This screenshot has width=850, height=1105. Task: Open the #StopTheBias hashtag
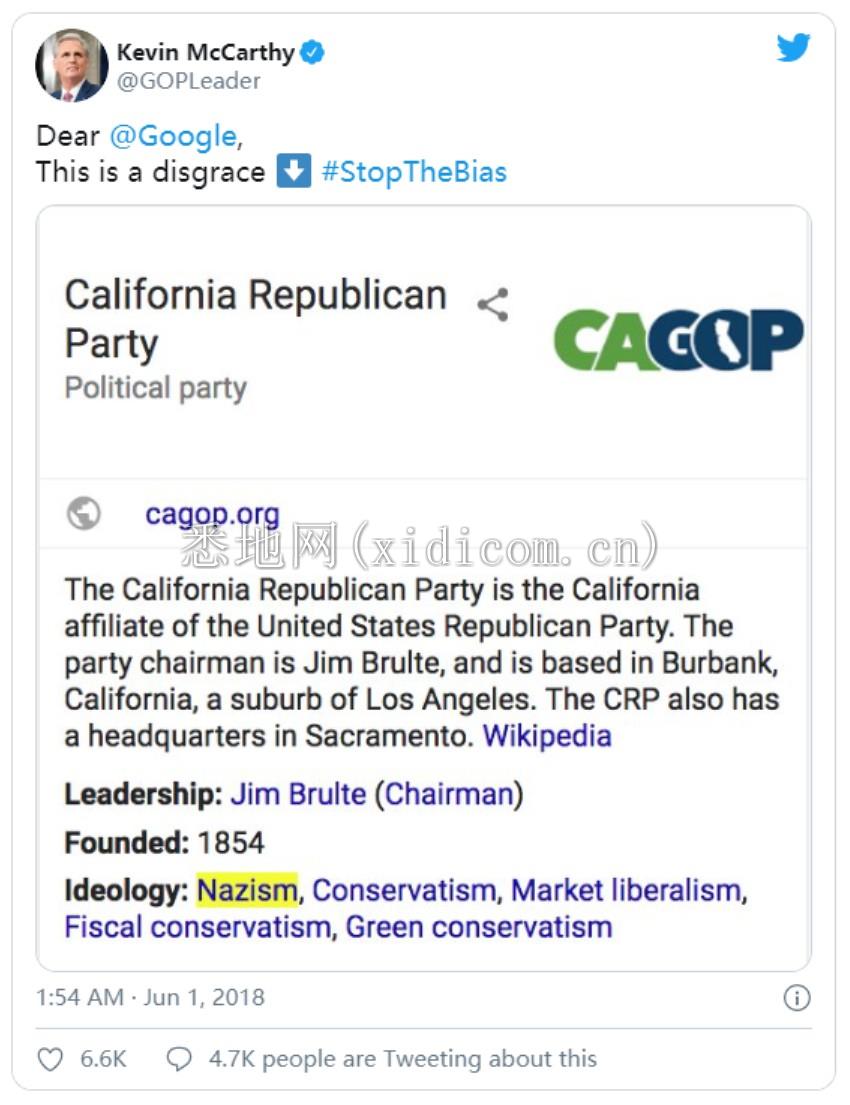(x=414, y=172)
